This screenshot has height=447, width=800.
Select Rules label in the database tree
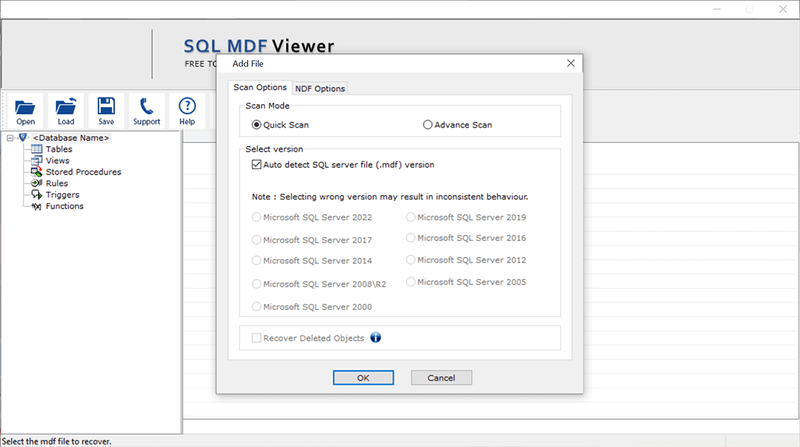click(x=57, y=183)
